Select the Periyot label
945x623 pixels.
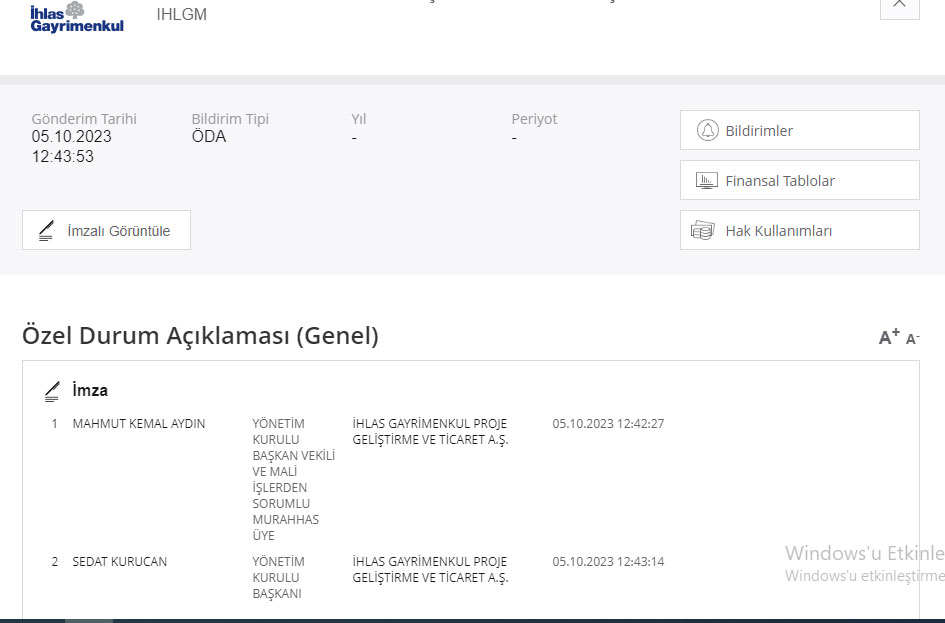coord(534,119)
